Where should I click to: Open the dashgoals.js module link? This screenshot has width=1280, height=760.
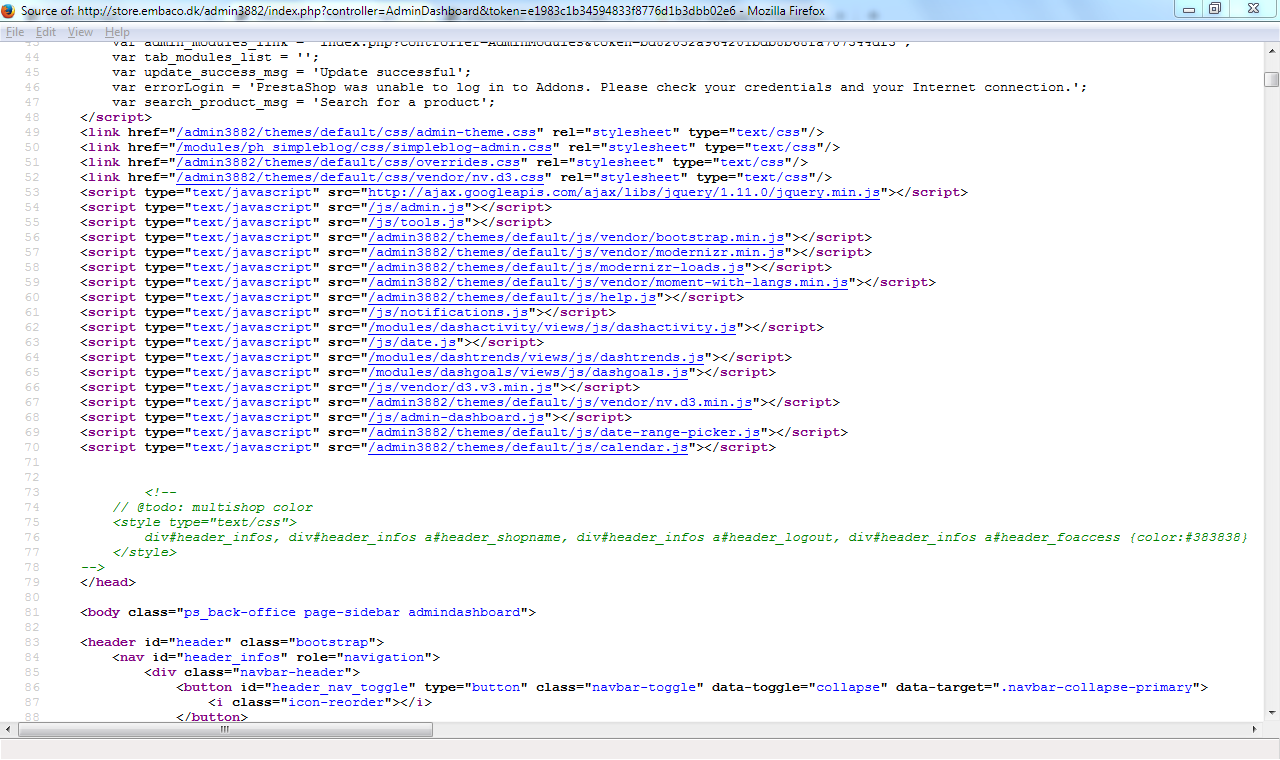pos(528,372)
